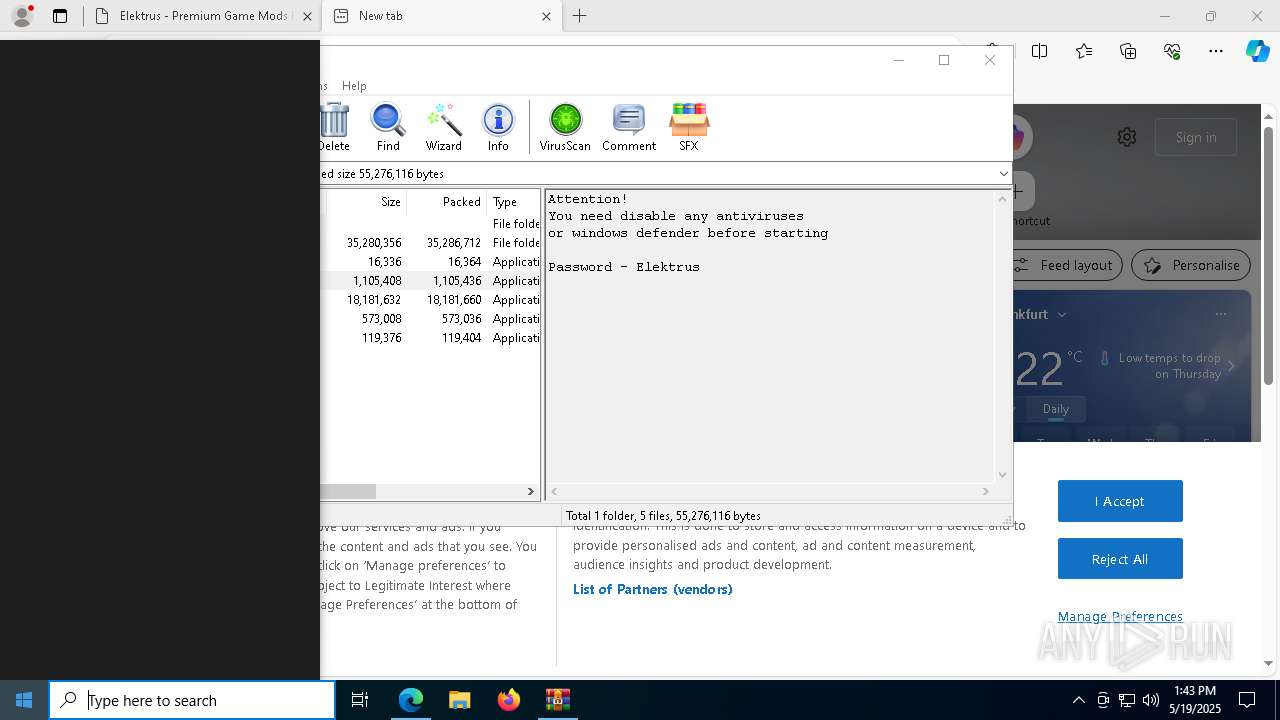The image size is (1280, 720).
Task: Click the horizontal scrollbar of the file list
Action: pos(348,491)
